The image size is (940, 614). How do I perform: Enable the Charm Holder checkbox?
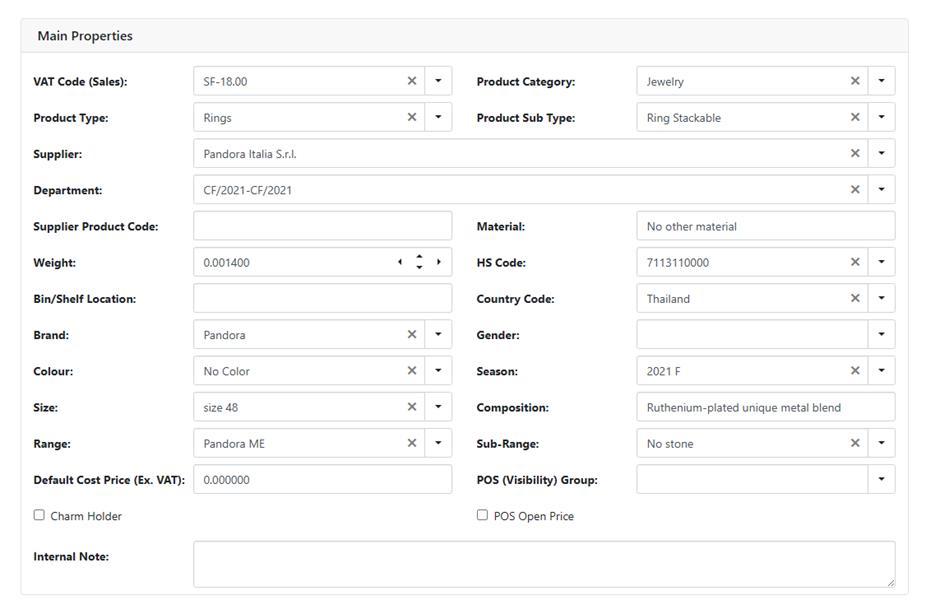39,515
